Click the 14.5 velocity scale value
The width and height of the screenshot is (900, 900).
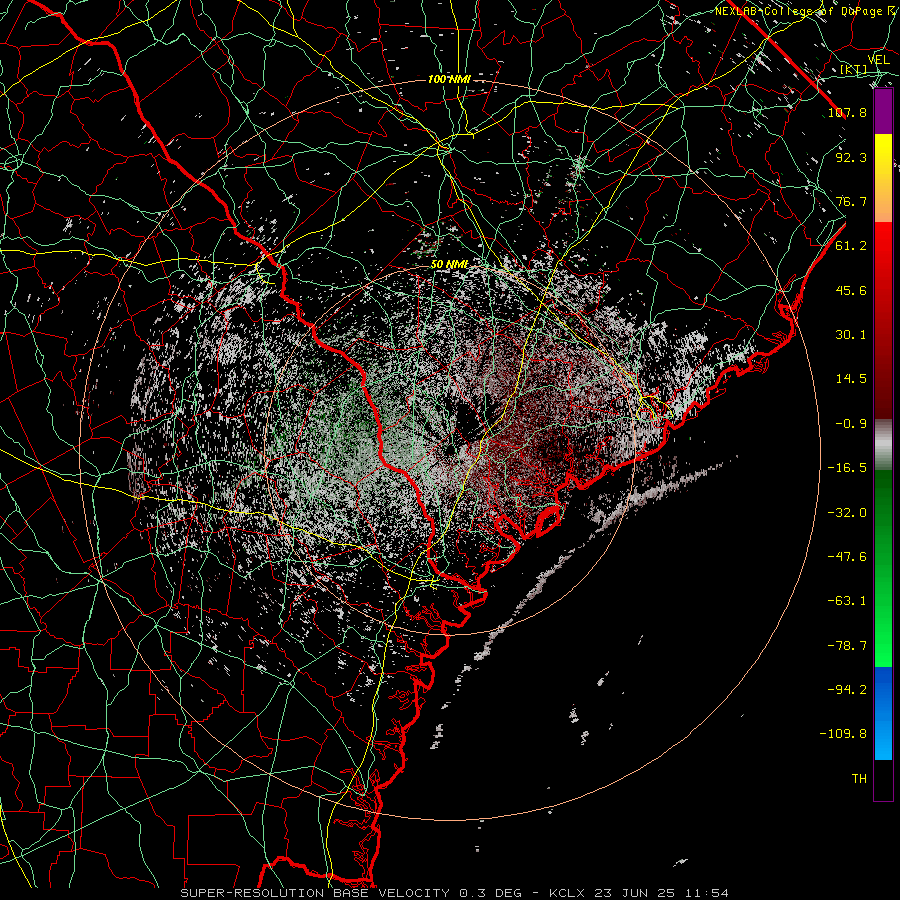coord(851,379)
